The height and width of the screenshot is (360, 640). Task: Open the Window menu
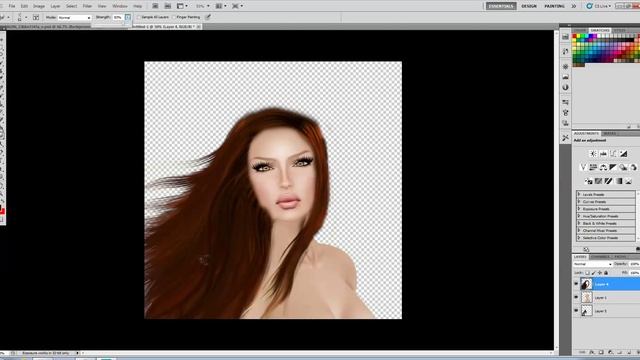coord(120,6)
